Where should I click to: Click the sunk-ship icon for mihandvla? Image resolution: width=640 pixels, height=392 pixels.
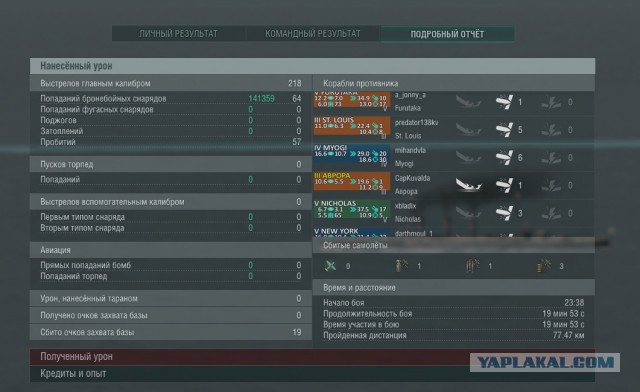tap(469, 157)
